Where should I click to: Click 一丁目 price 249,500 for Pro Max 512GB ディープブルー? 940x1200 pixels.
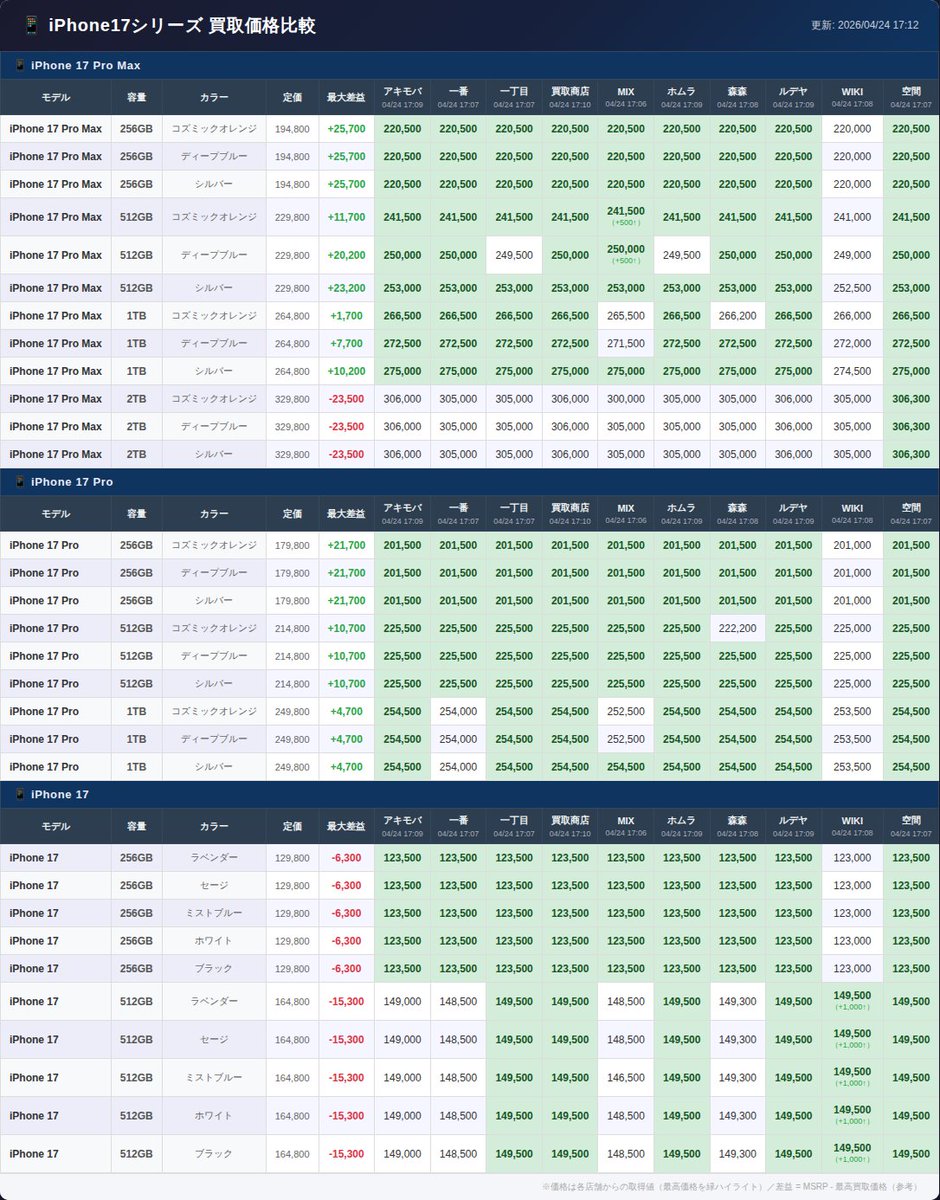point(514,255)
